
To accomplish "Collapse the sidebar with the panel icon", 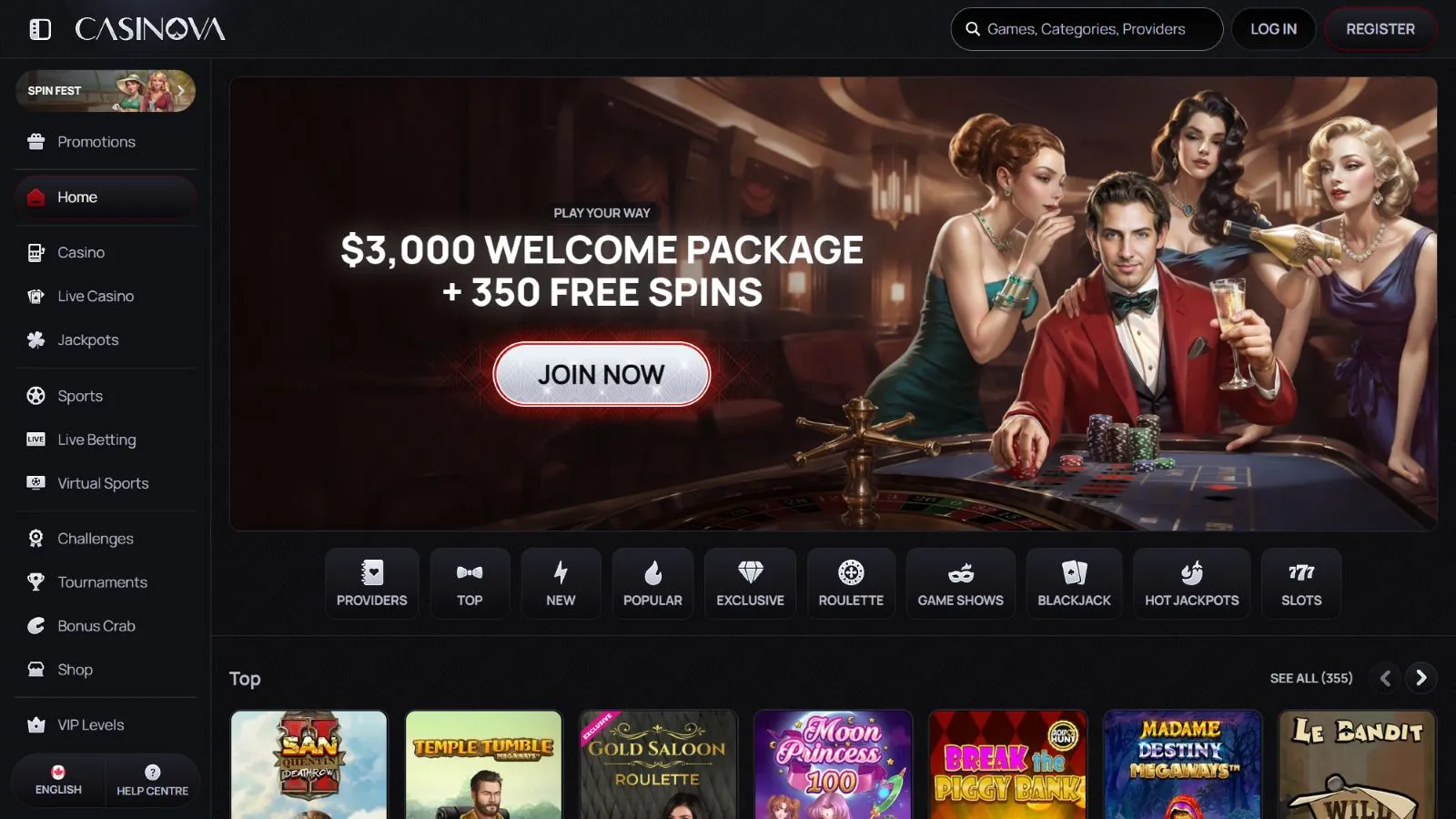I will tap(40, 29).
